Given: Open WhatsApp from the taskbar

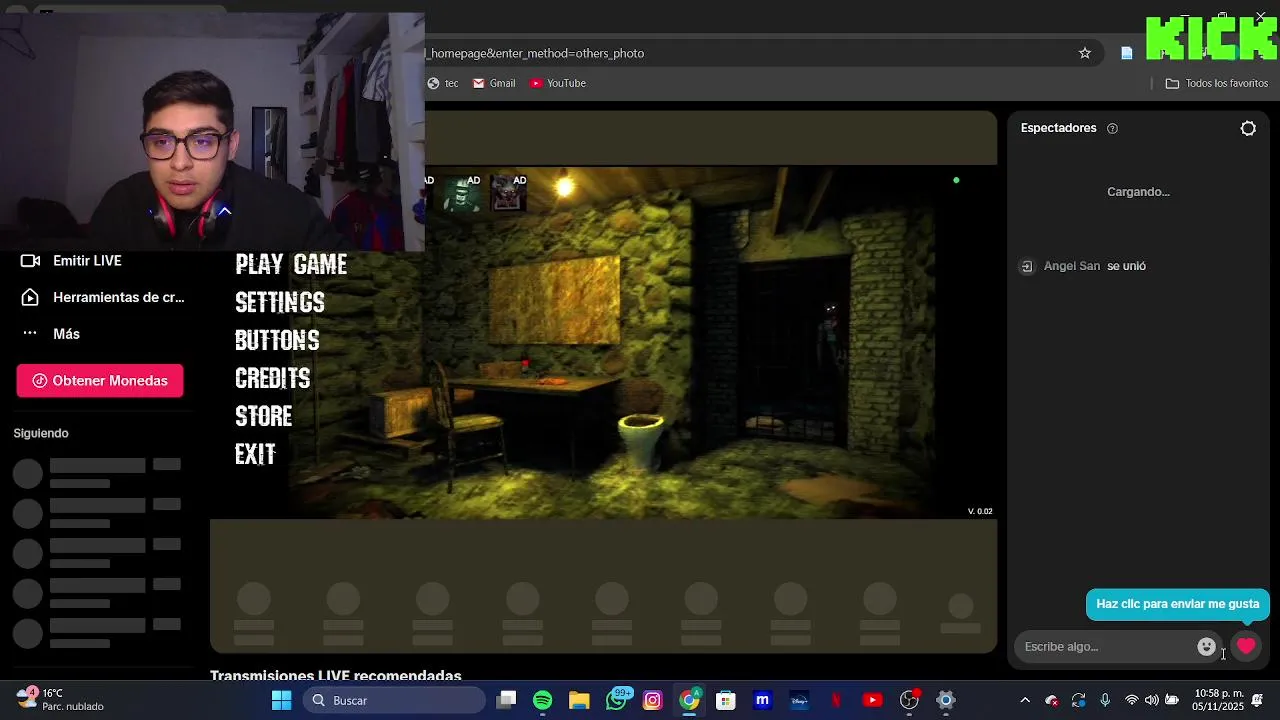Looking at the screenshot, I should (616, 700).
